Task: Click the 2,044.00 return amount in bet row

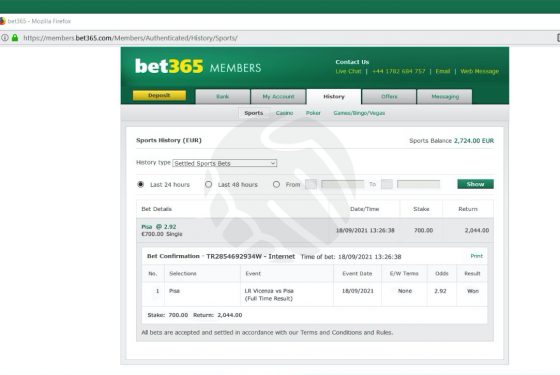Action: pos(477,230)
